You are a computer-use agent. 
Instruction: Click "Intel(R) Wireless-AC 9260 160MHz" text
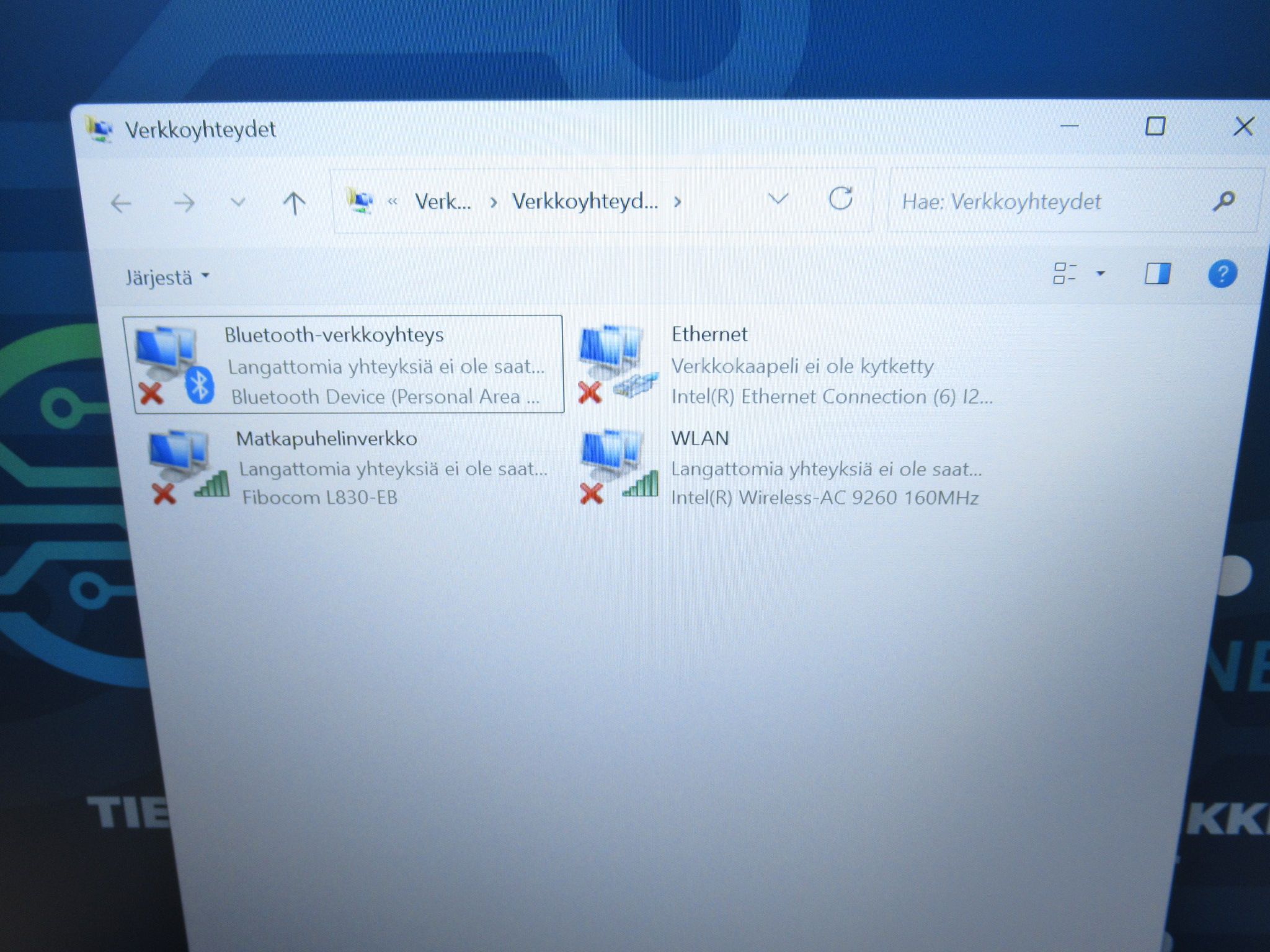pyautogui.click(x=825, y=498)
